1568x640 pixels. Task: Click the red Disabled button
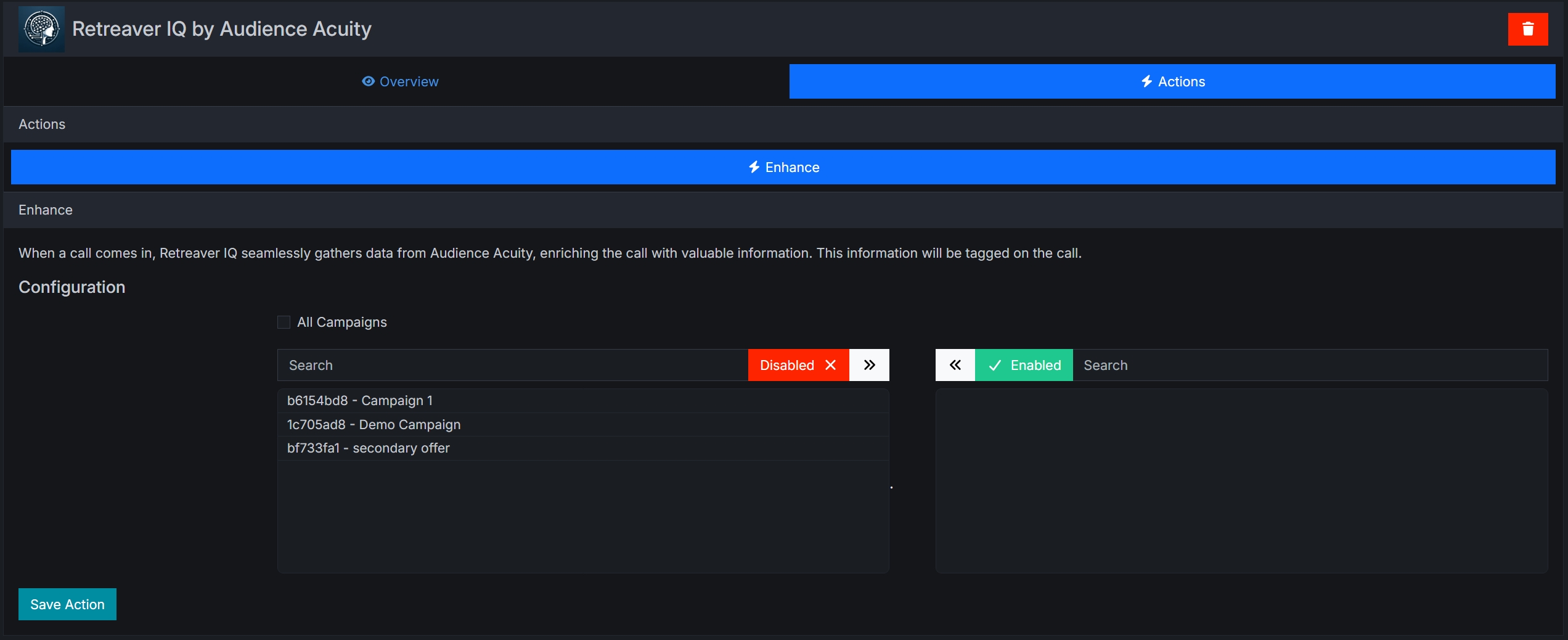coord(798,365)
